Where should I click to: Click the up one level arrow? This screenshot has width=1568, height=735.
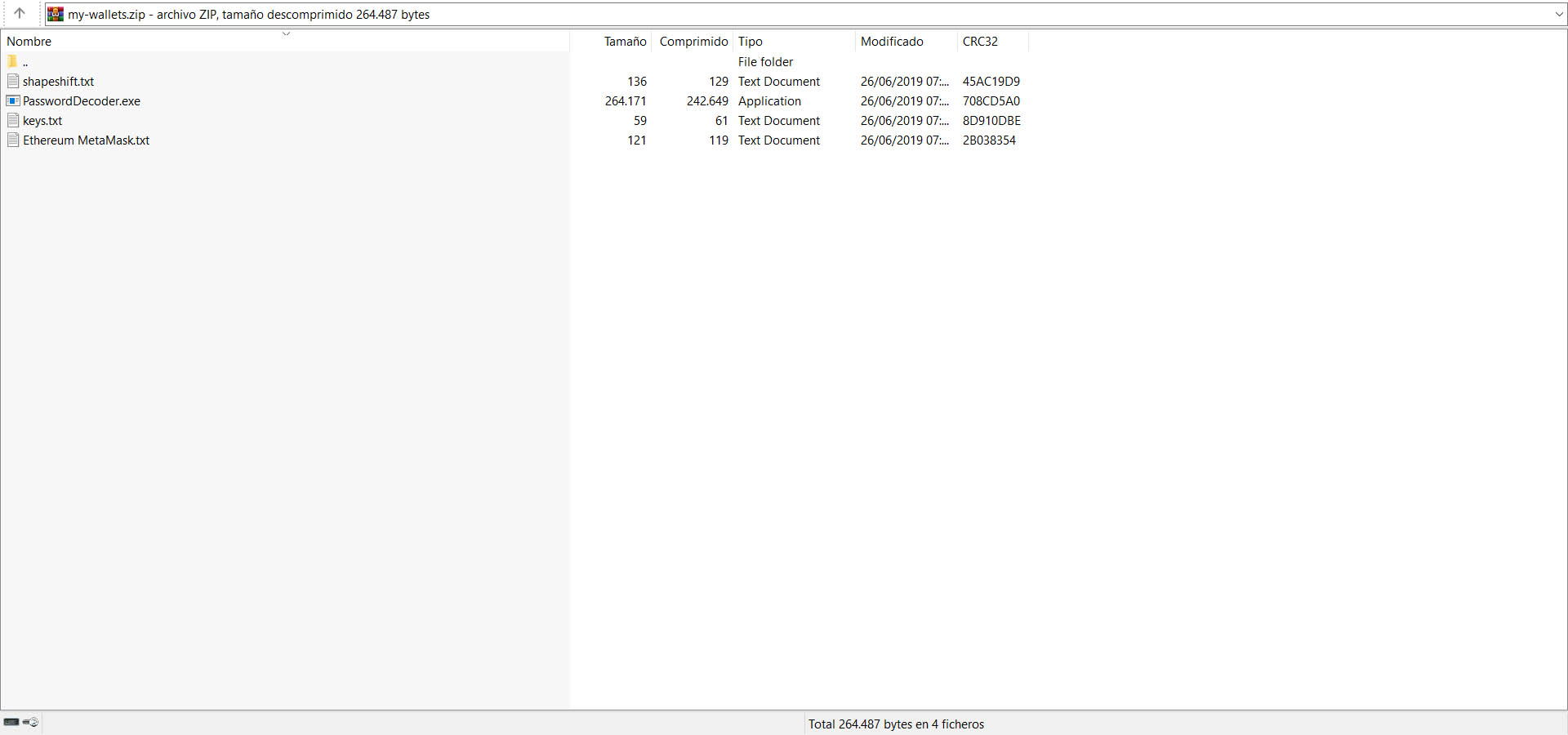(x=20, y=14)
